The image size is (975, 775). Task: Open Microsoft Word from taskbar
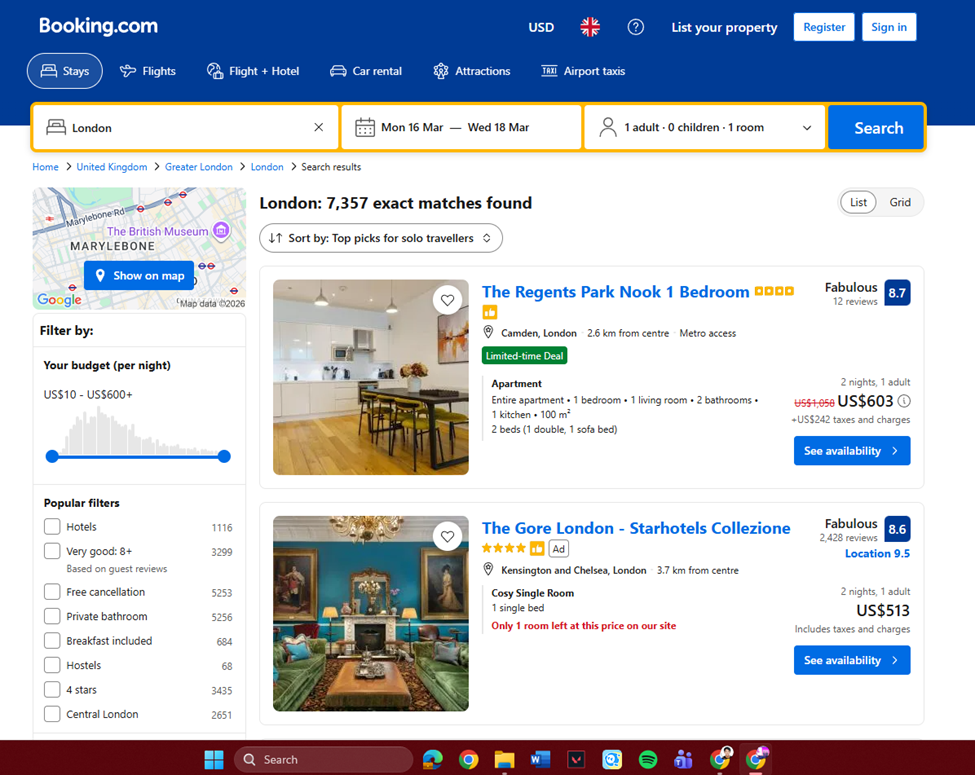point(540,759)
